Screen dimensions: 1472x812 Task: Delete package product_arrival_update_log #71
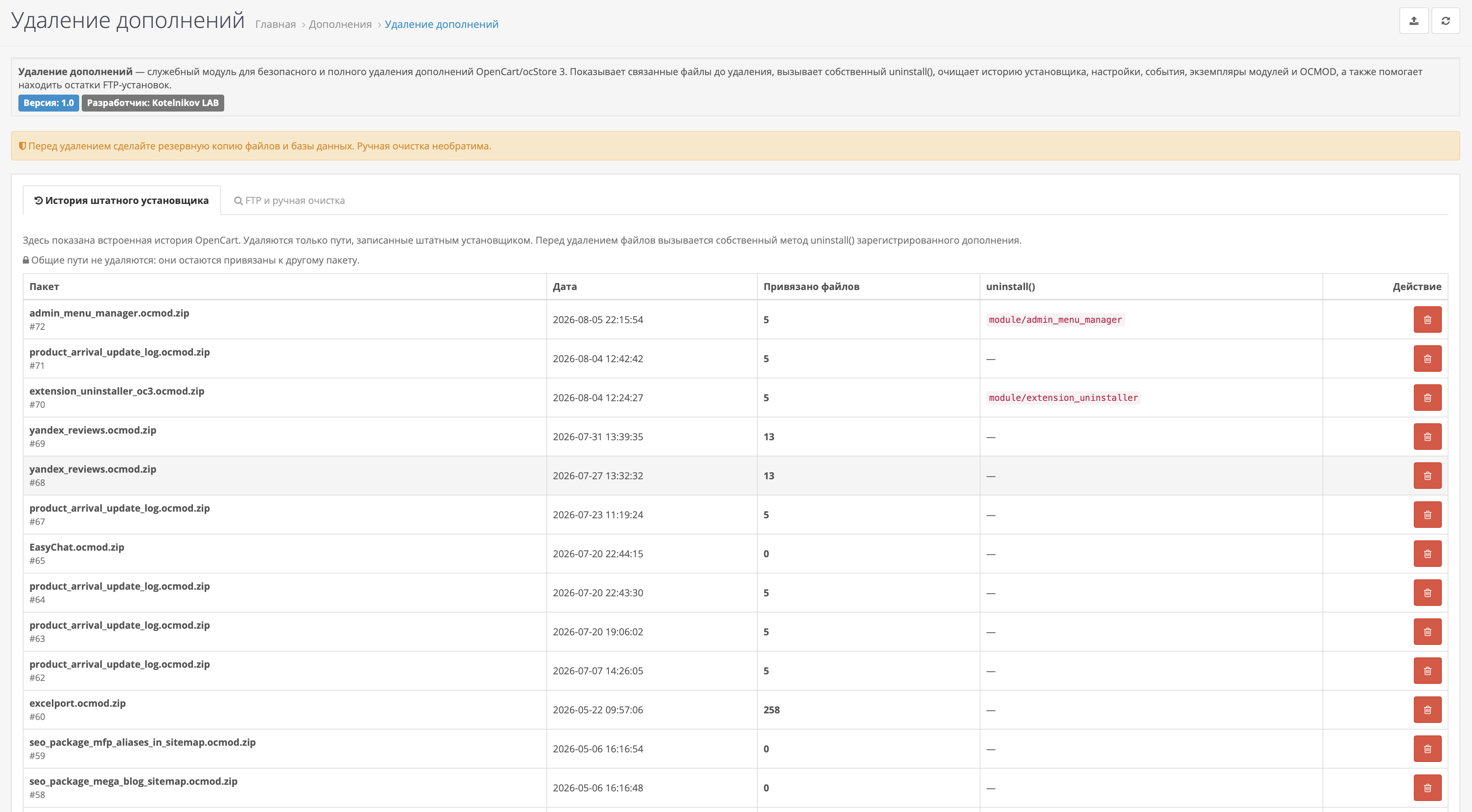point(1427,358)
